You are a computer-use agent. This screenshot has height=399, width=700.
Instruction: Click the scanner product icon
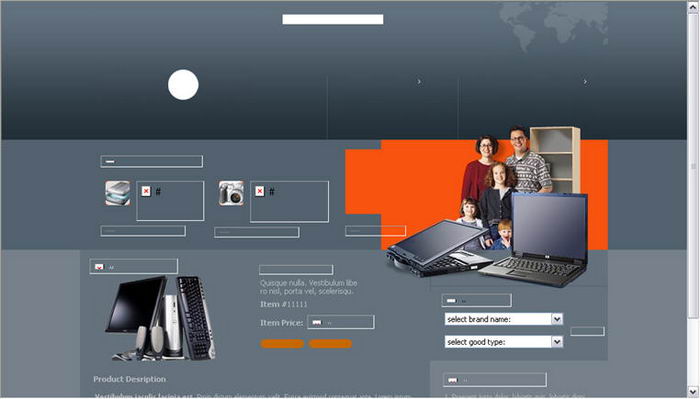pos(118,193)
